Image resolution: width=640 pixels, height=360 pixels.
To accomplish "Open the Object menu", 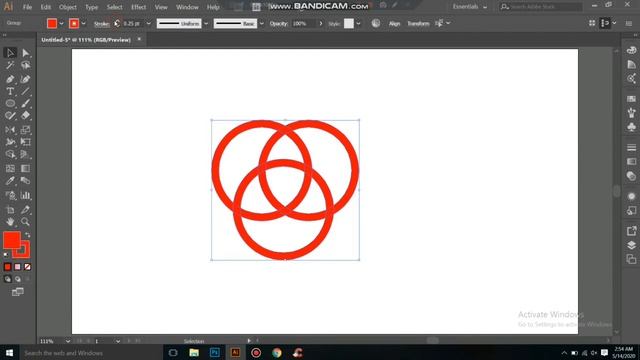I will click(68, 7).
